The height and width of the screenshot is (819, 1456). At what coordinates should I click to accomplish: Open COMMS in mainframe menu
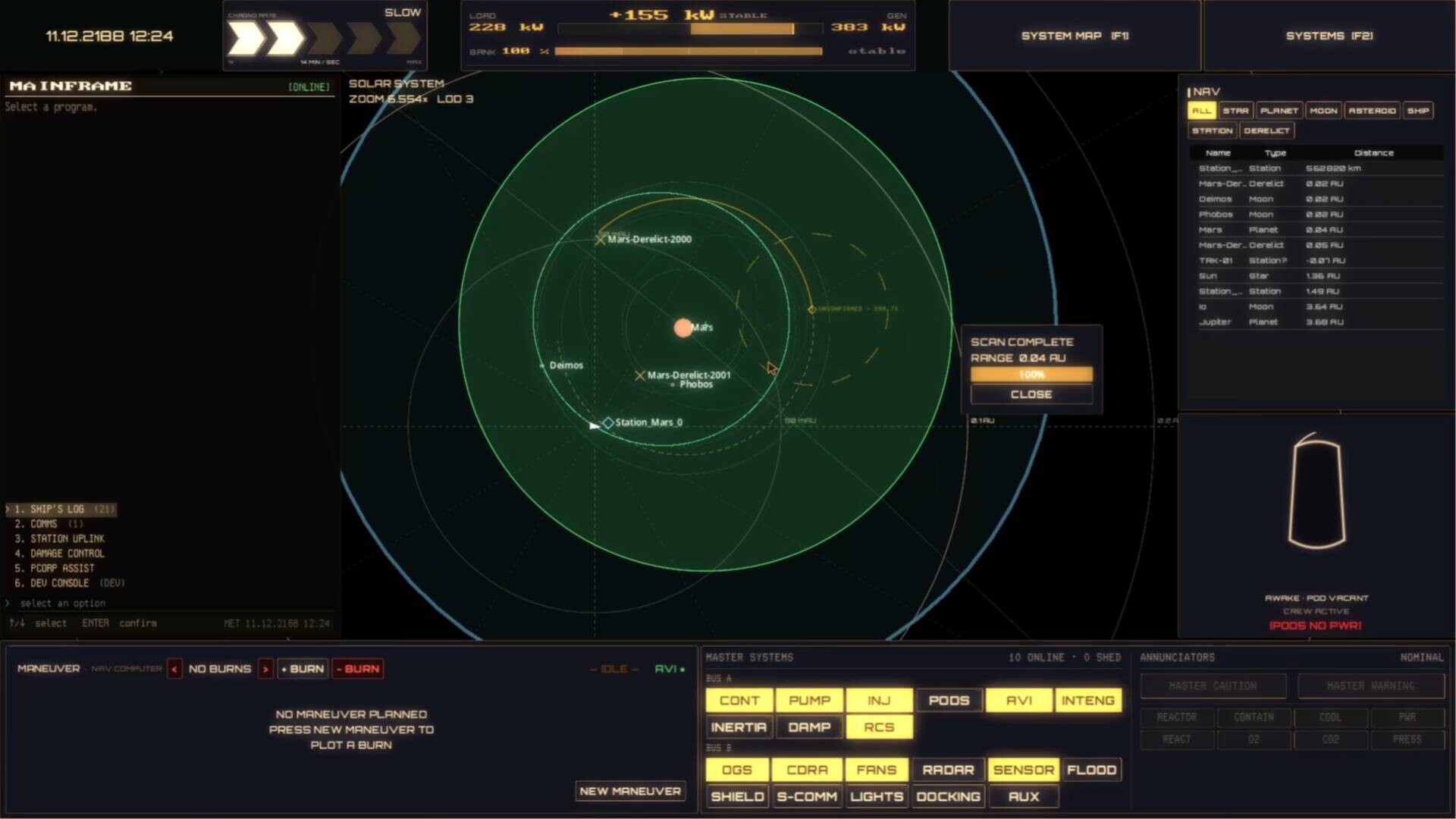pos(49,524)
